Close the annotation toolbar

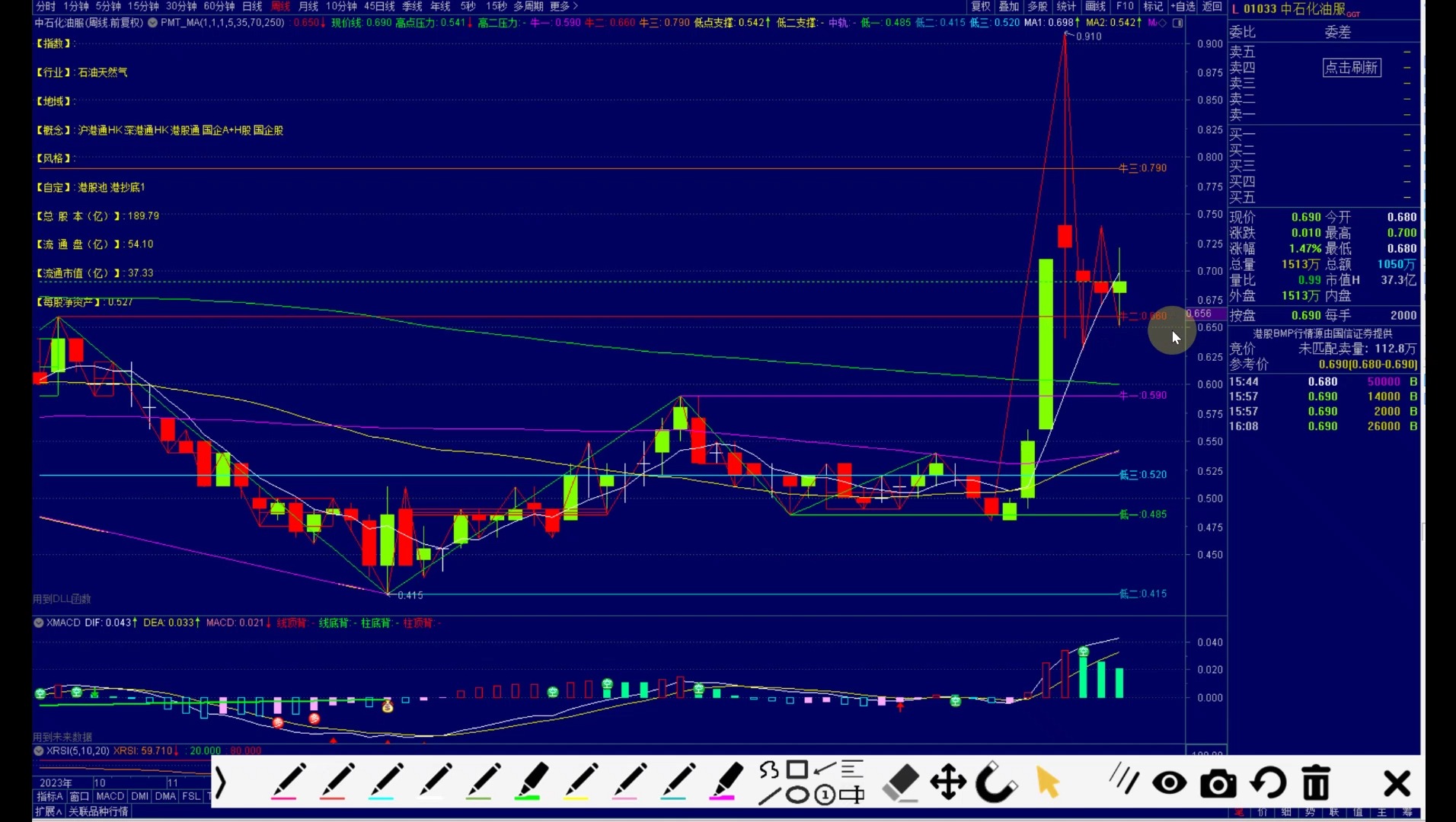(x=1397, y=783)
